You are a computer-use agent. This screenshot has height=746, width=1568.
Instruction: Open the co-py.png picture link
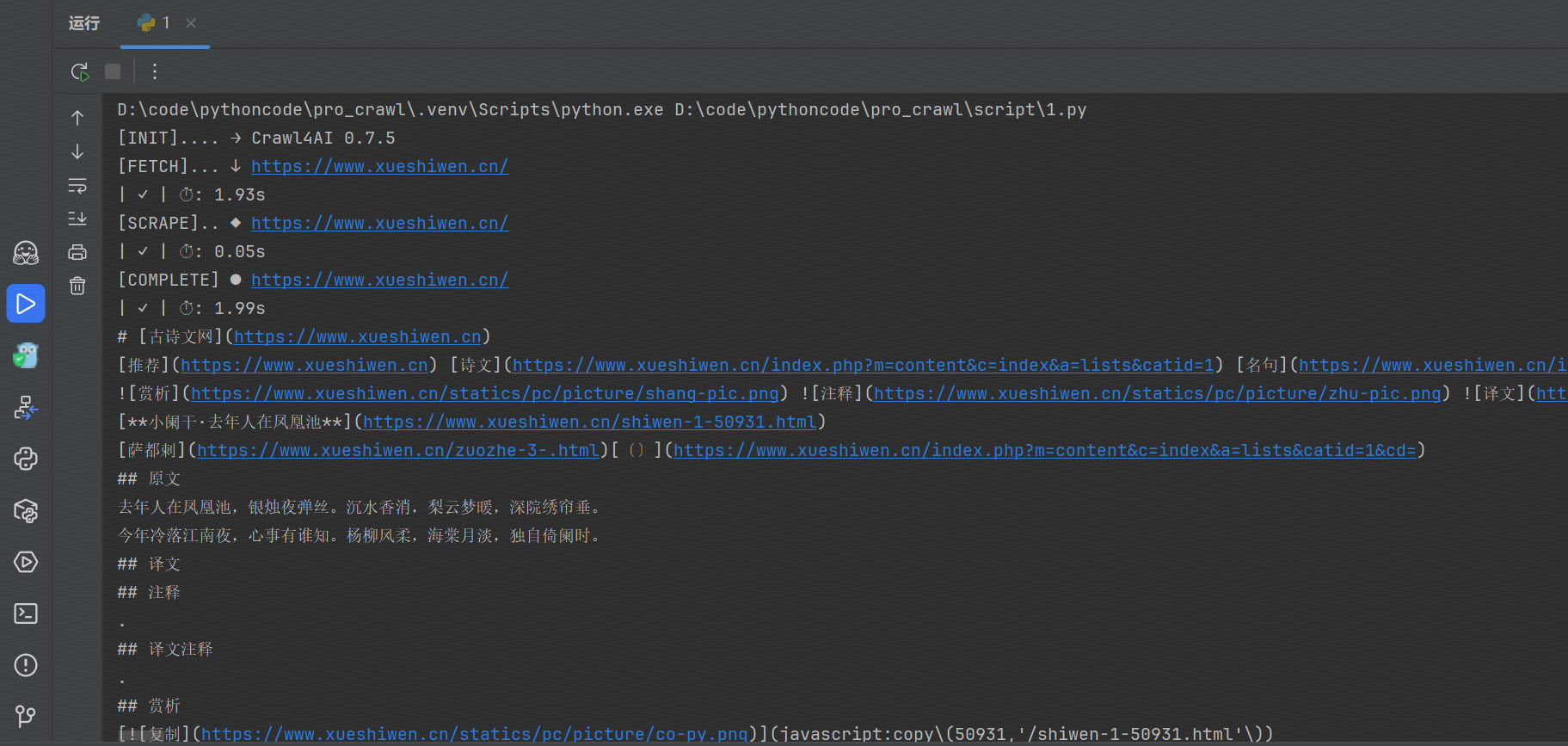pyautogui.click(x=474, y=734)
